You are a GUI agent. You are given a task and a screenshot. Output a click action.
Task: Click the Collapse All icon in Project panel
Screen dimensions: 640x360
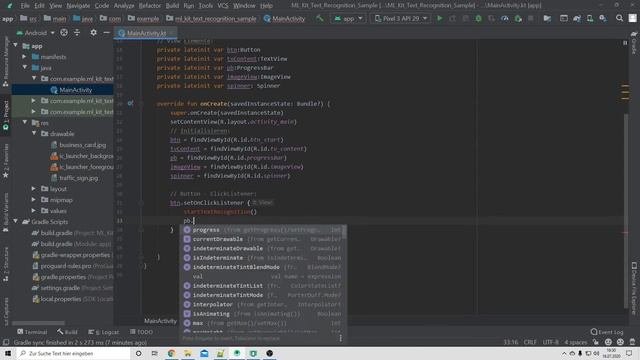click(77, 33)
